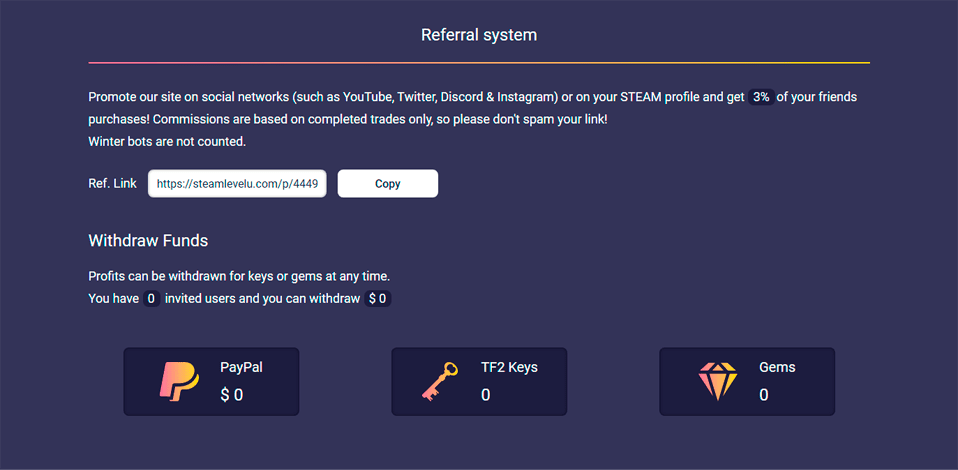
Task: Click the TF2 Keys 0 balance
Action: click(x=486, y=395)
